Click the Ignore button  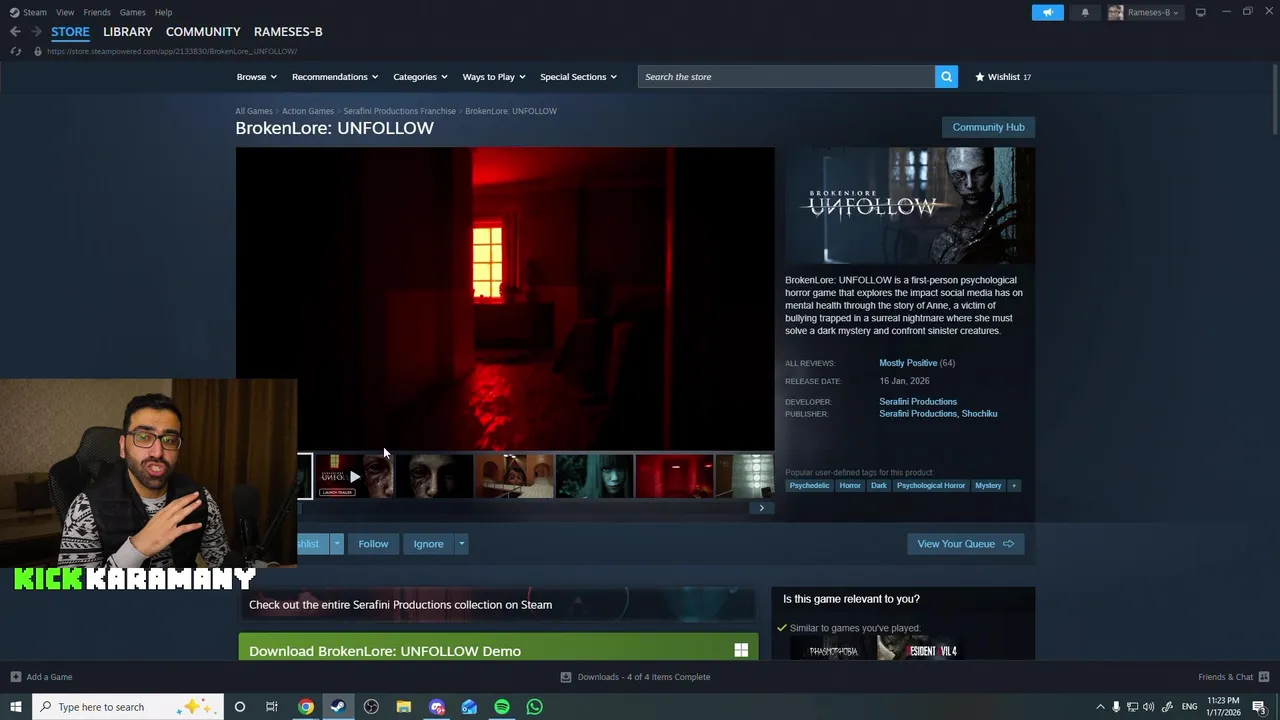click(428, 544)
